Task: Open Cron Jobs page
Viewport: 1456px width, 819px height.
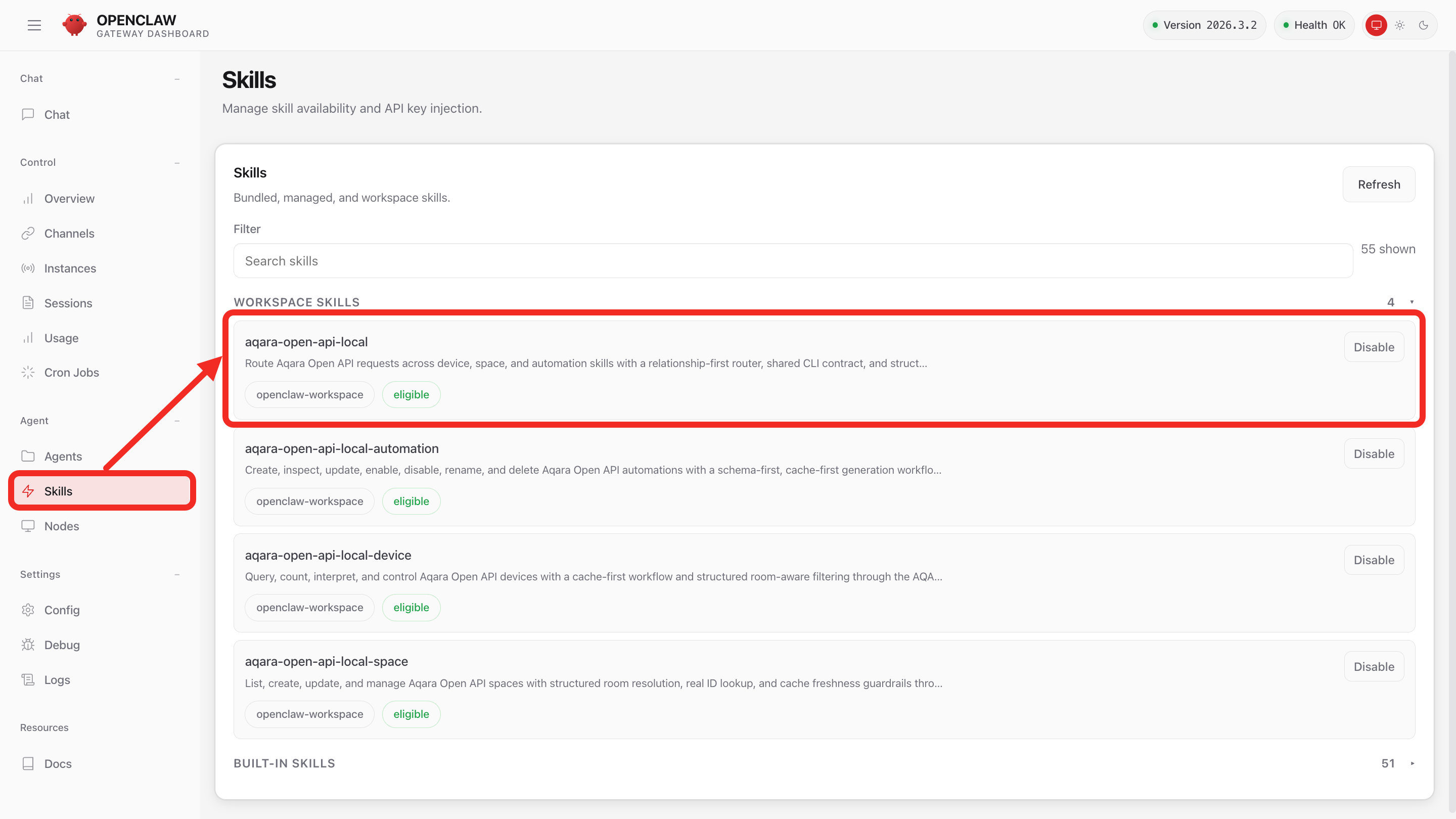Action: point(102,373)
